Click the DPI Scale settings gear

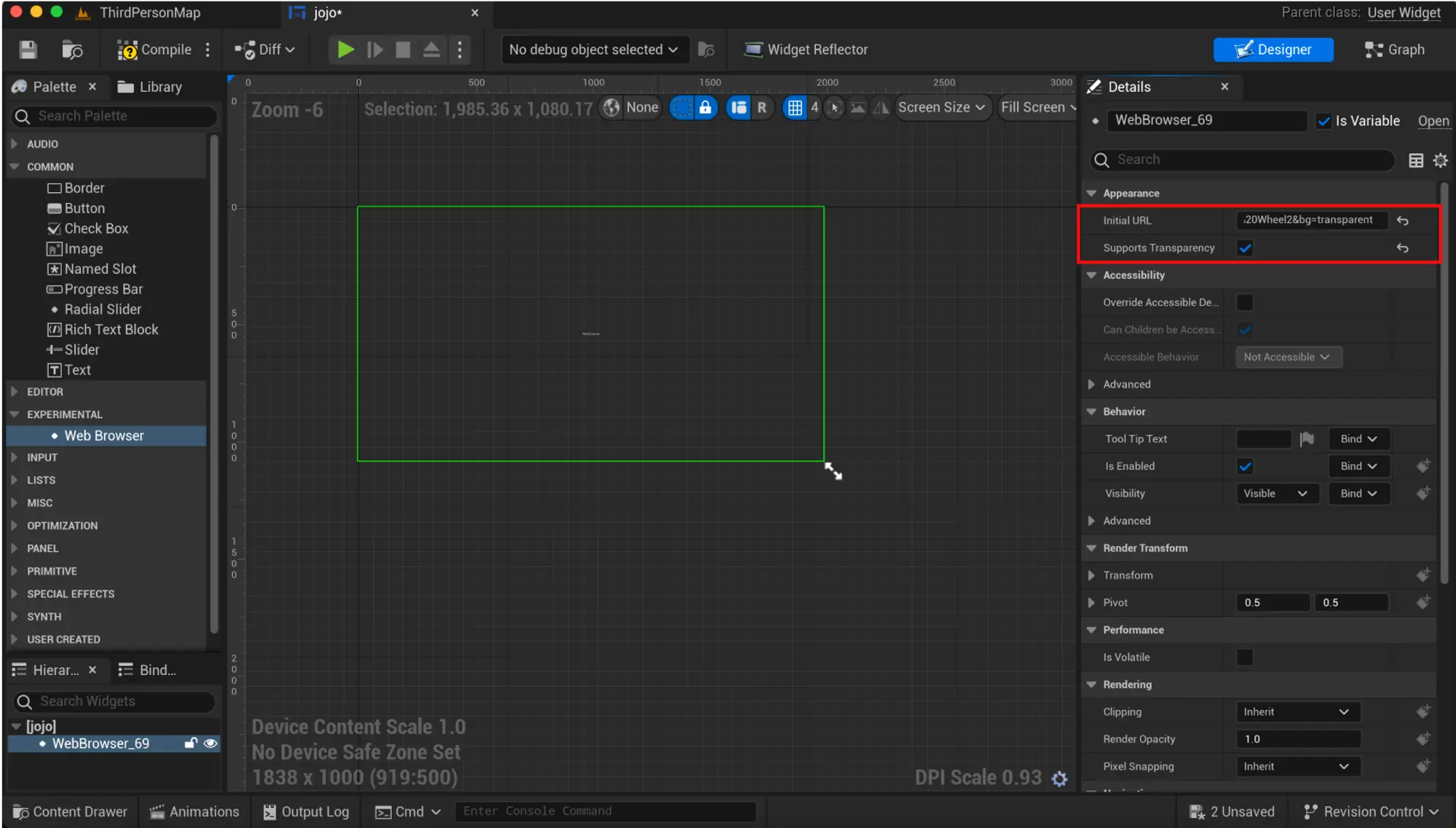coord(1059,778)
